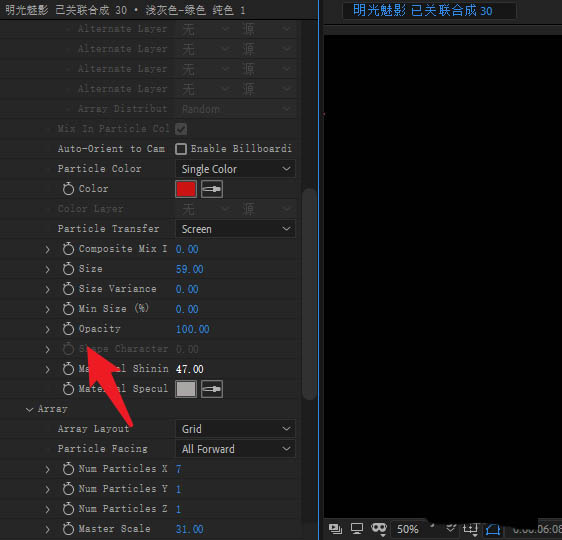
Task: Expand the Composite Mix property
Action: 47,249
